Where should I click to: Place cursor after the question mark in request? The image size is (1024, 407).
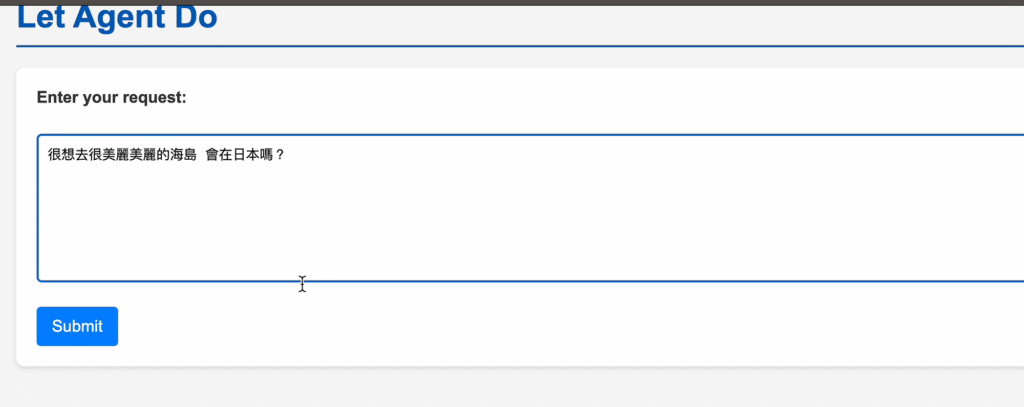click(288, 155)
